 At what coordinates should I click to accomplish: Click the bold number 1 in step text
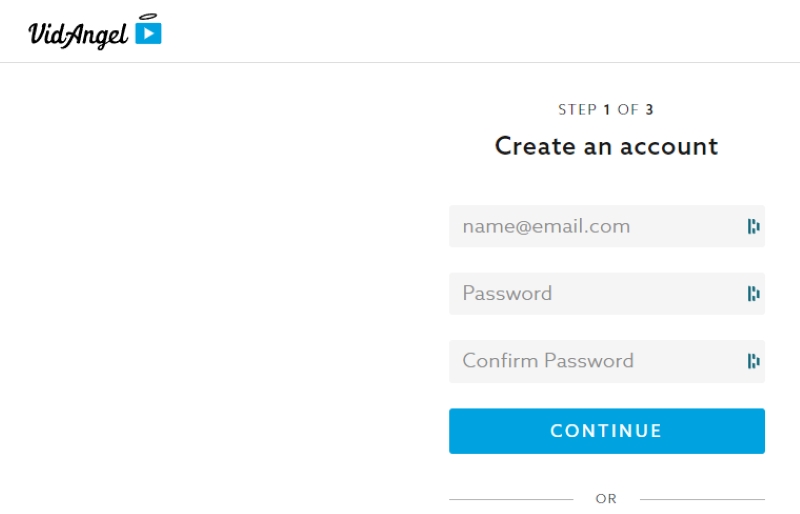pyautogui.click(x=607, y=110)
